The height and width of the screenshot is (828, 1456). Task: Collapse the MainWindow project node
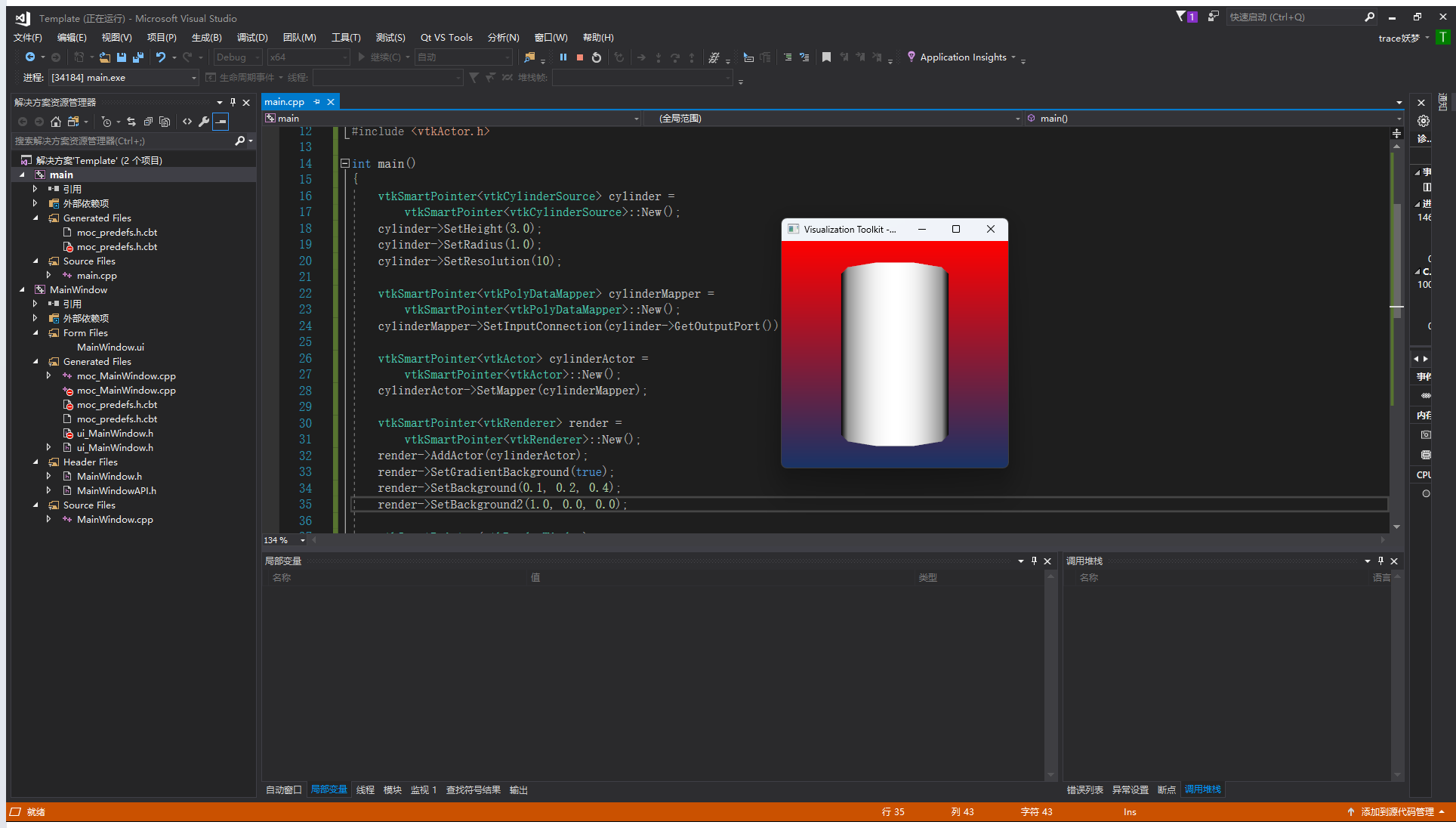tap(22, 289)
